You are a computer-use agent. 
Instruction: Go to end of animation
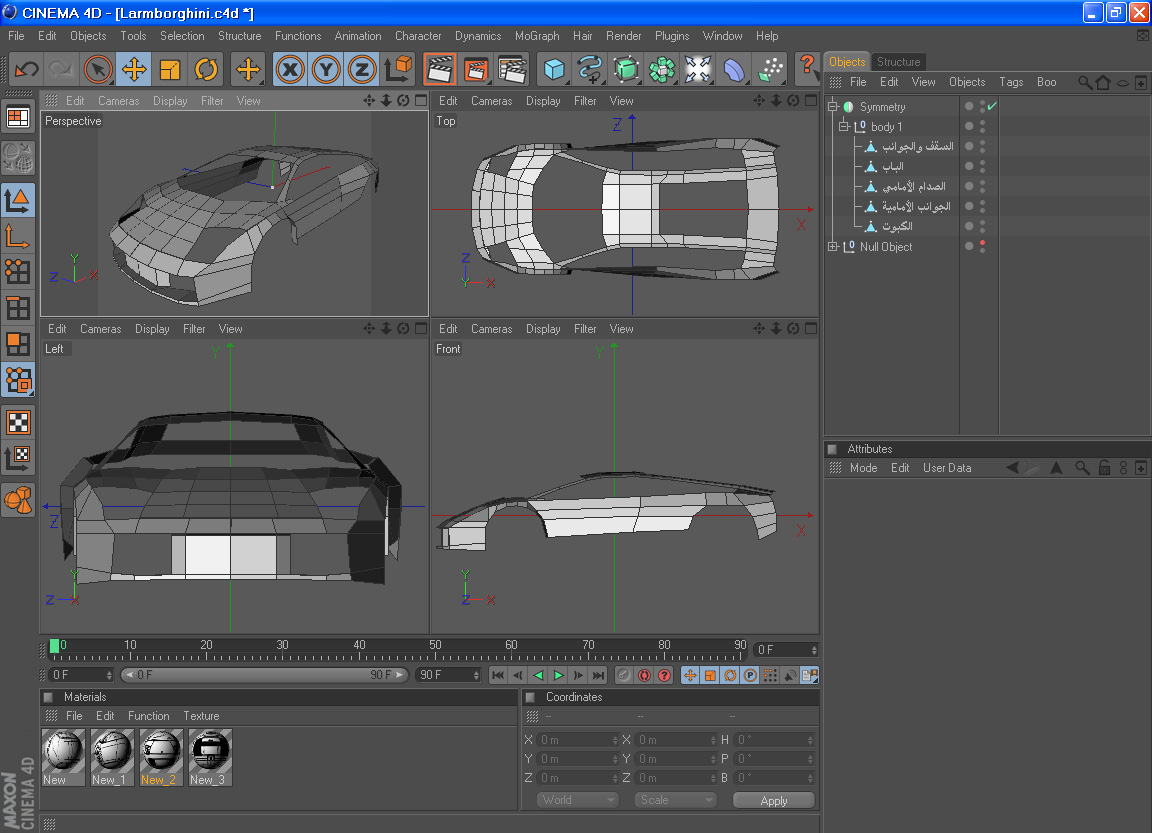[599, 675]
